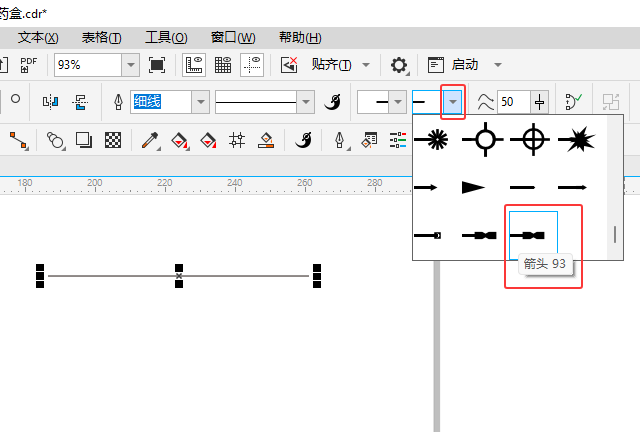Screen dimensions: 640x432
Task: Select the blend tool icon
Action: point(55,140)
